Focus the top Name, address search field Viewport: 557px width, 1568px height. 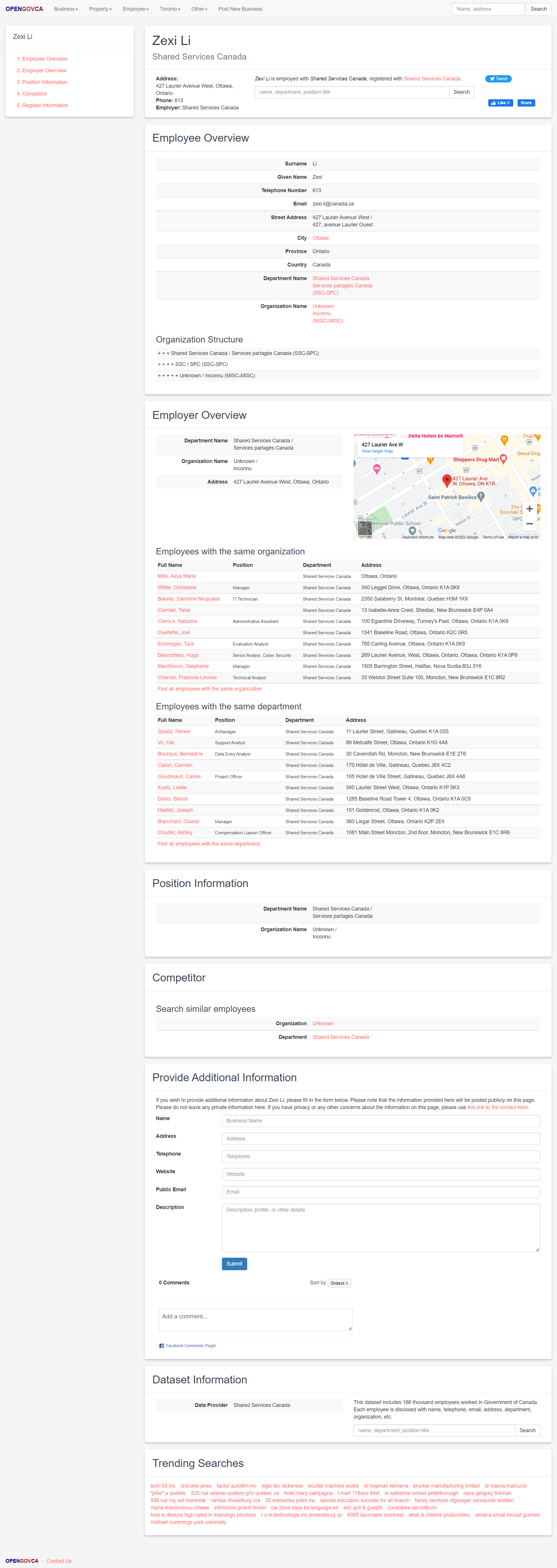pyautogui.click(x=488, y=9)
